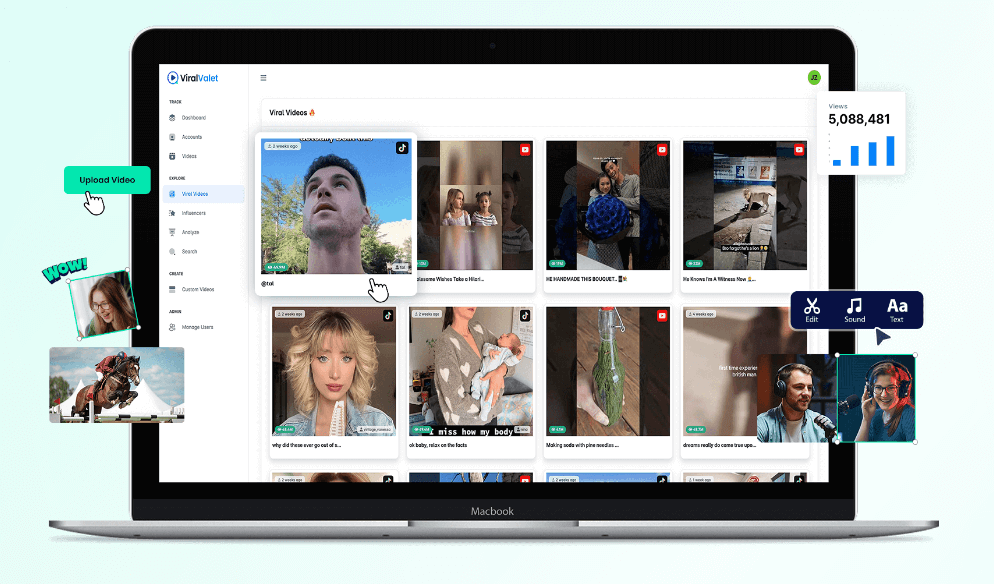Open the blonde woman video thumbnail
The image size is (994, 584).
coord(334,372)
